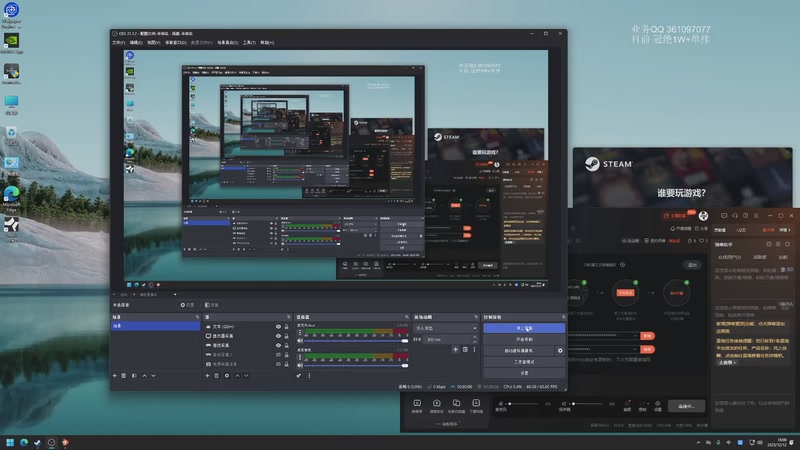Move the source up in the Sources panel
The height and width of the screenshot is (450, 800).
(x=237, y=376)
